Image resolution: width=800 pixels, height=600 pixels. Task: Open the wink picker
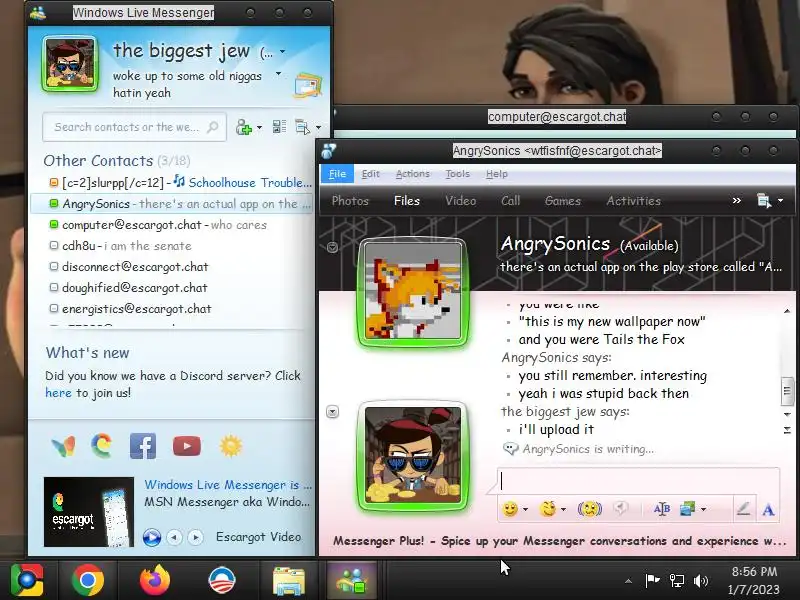point(548,509)
